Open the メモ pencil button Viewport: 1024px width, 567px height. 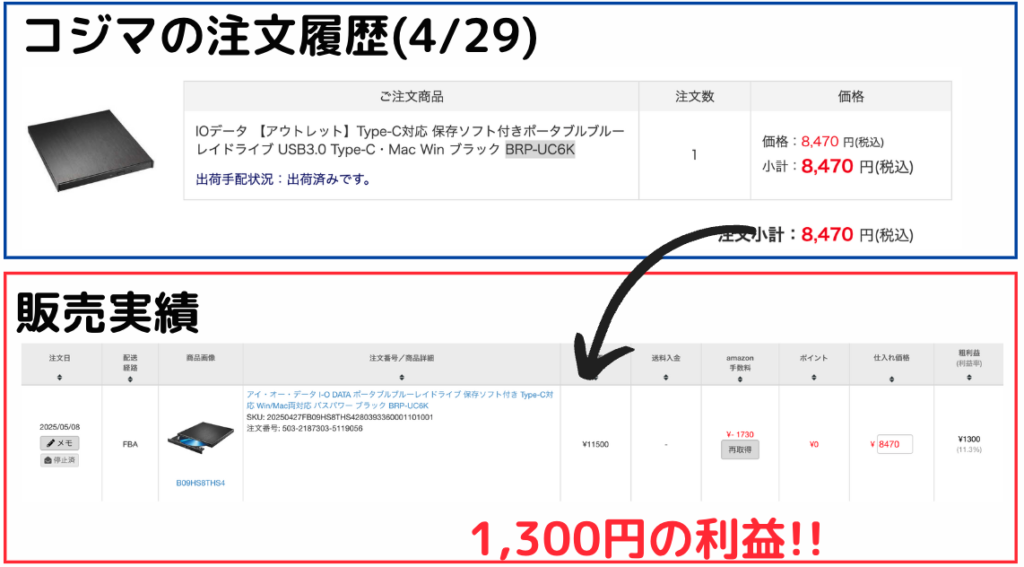coord(59,443)
